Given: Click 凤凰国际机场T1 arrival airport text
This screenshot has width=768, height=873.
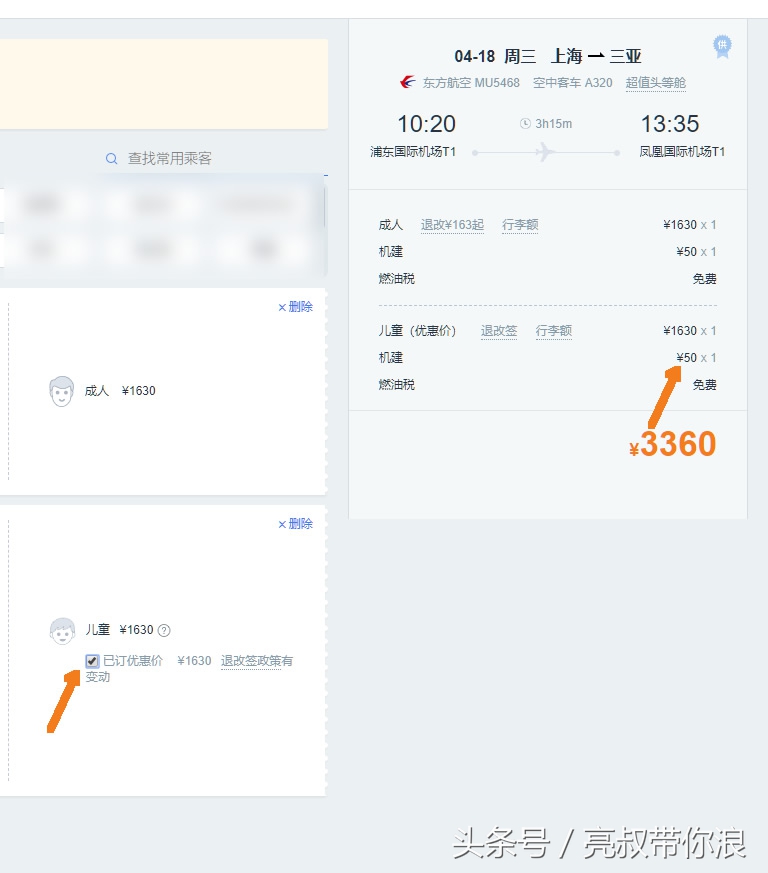Looking at the screenshot, I should [x=682, y=152].
